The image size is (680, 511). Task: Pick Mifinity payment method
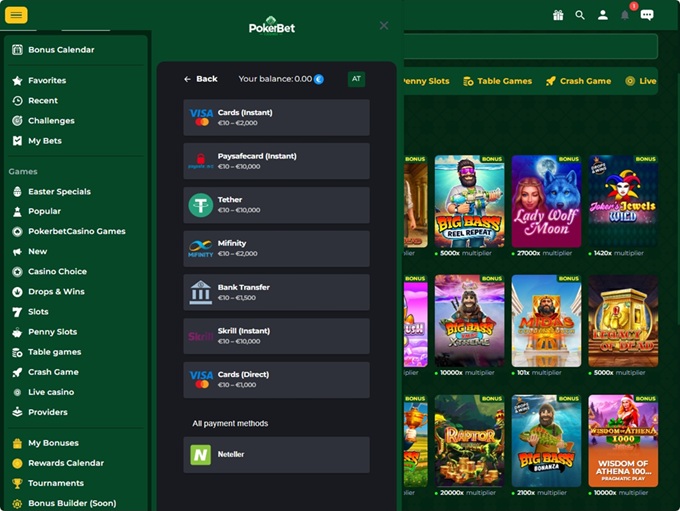[x=276, y=249]
